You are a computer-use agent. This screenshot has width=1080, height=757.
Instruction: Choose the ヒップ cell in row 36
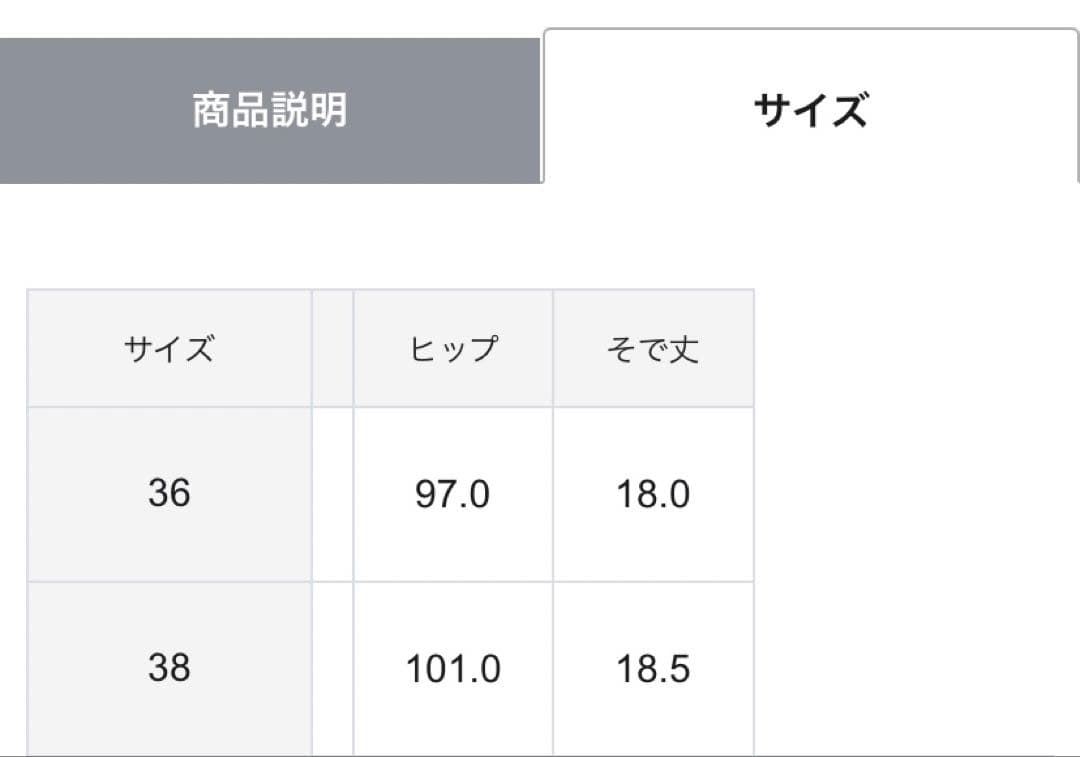pyautogui.click(x=453, y=494)
